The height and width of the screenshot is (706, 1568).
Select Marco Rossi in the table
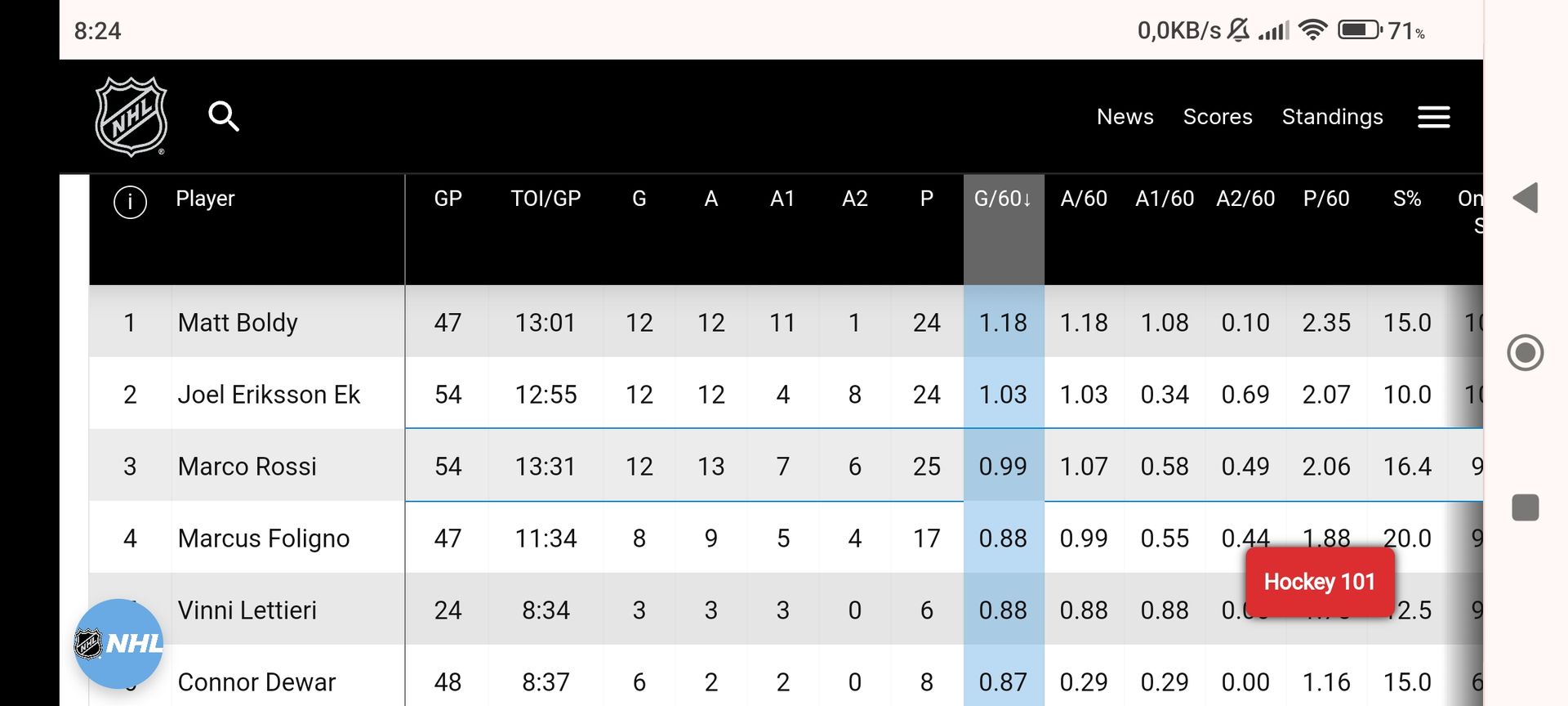[x=247, y=467]
